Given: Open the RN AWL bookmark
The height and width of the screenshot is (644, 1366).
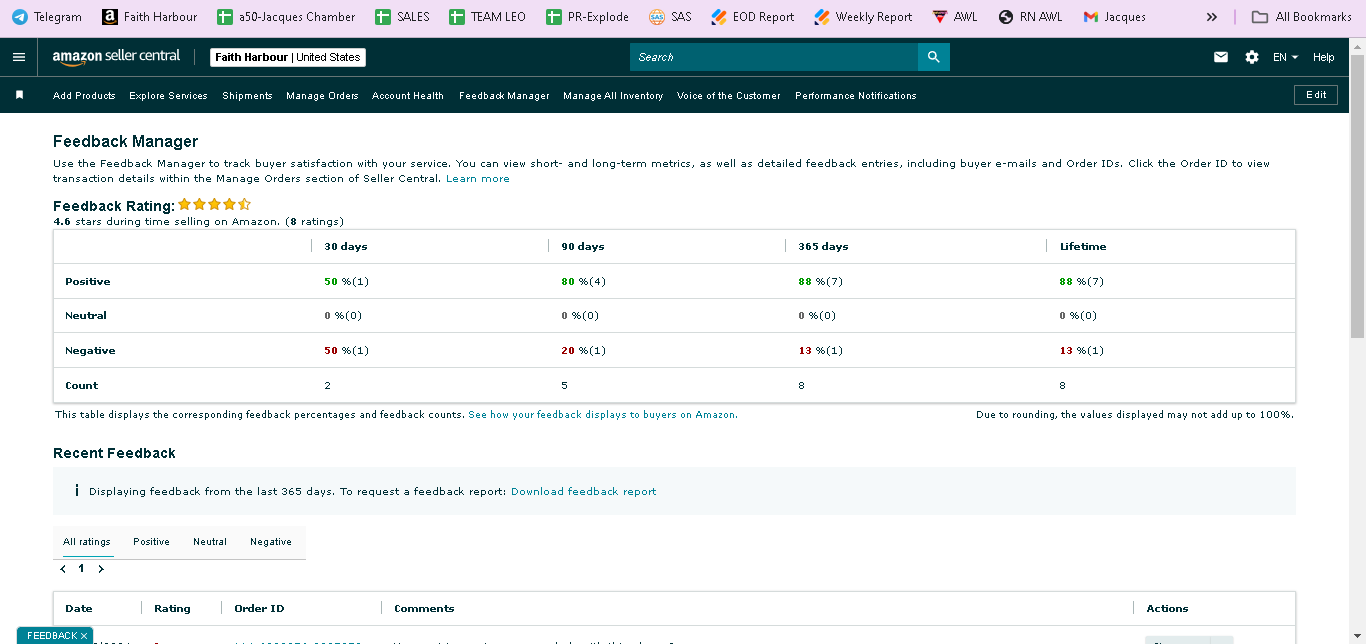Looking at the screenshot, I should tap(1030, 17).
